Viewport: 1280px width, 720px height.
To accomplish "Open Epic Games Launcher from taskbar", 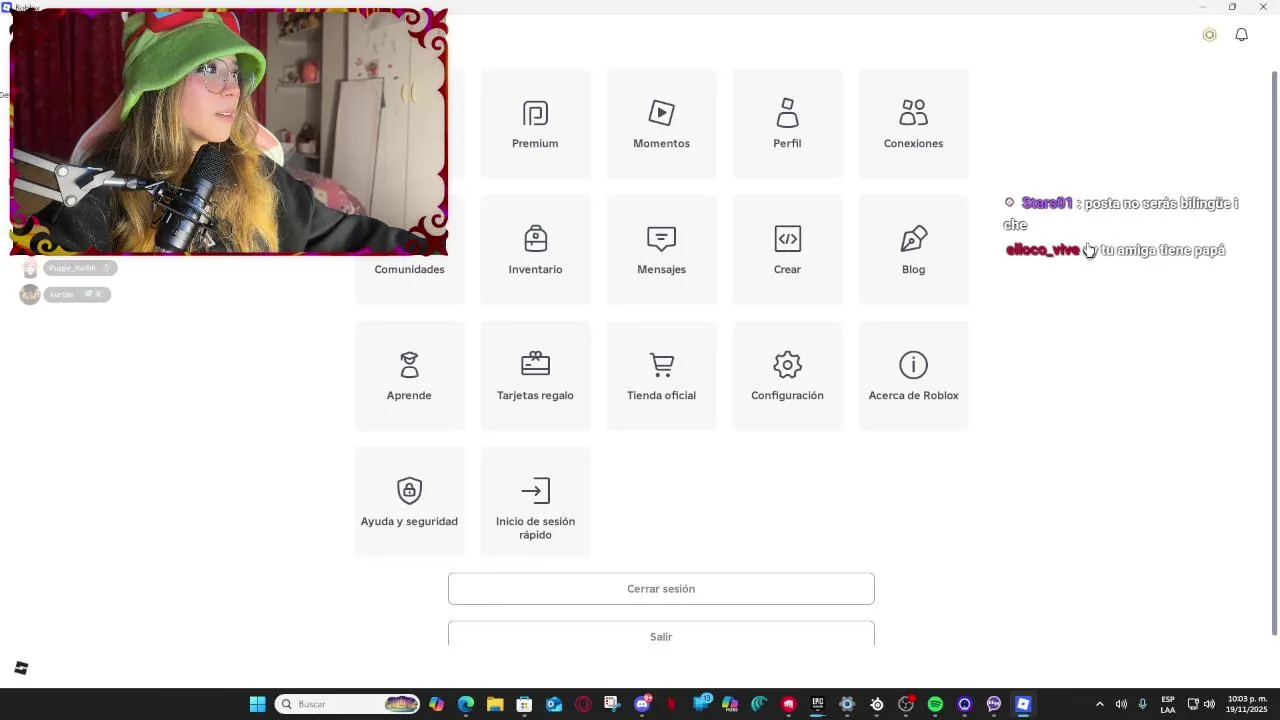I will 818,704.
